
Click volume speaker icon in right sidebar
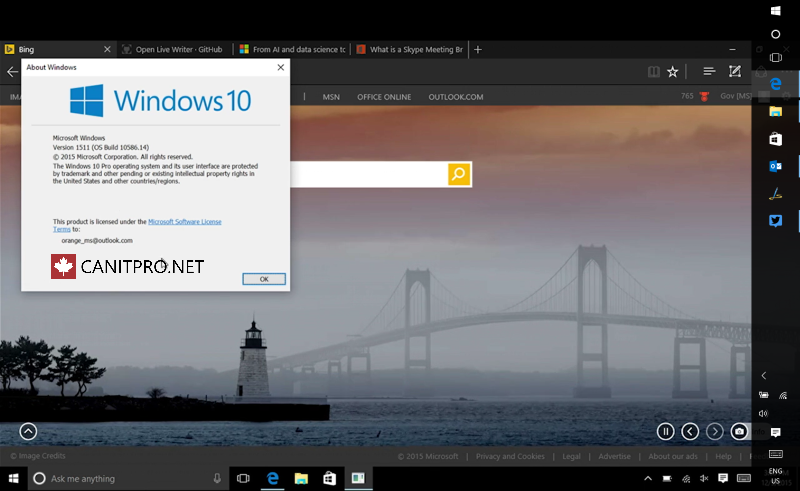tap(763, 413)
